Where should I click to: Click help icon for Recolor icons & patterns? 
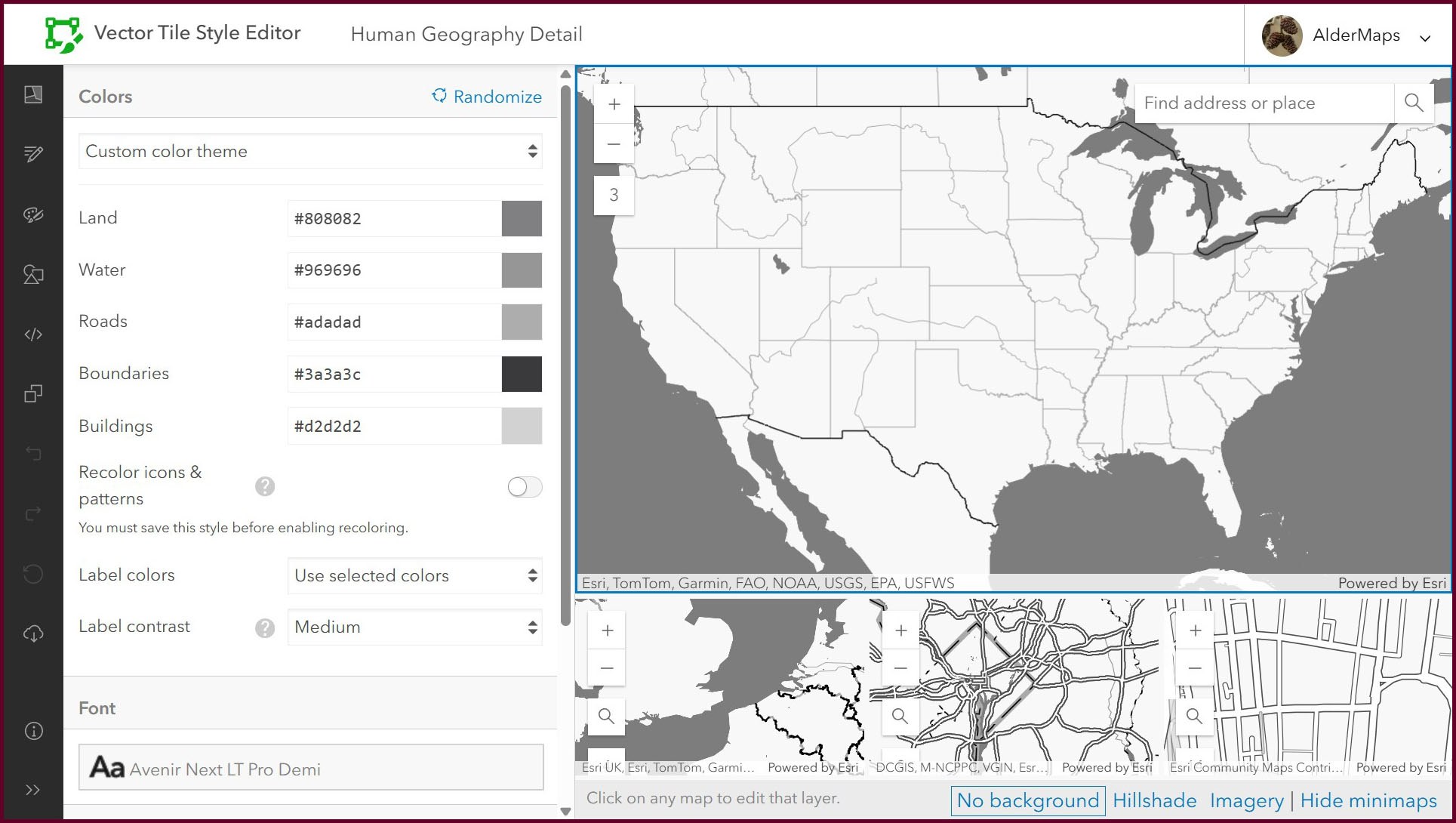(x=265, y=486)
